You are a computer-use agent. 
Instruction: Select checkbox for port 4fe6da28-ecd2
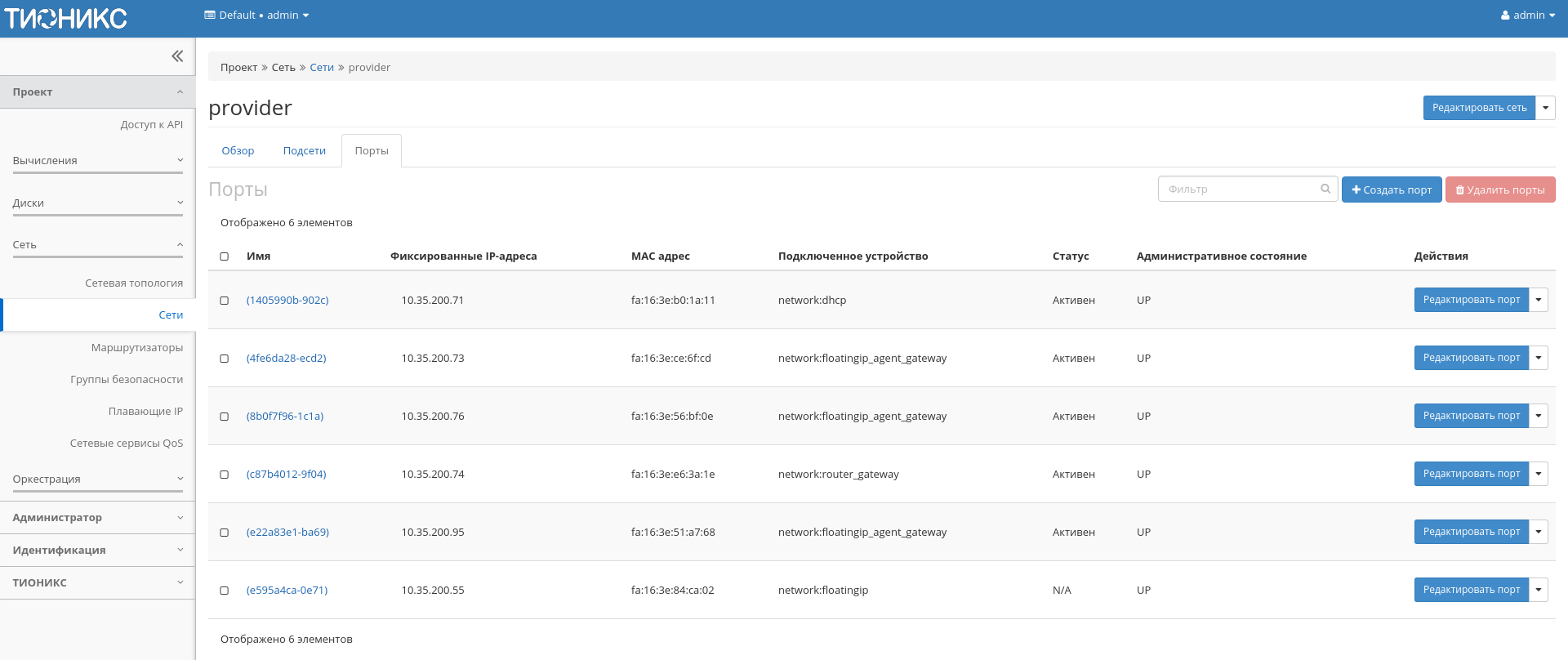(225, 359)
